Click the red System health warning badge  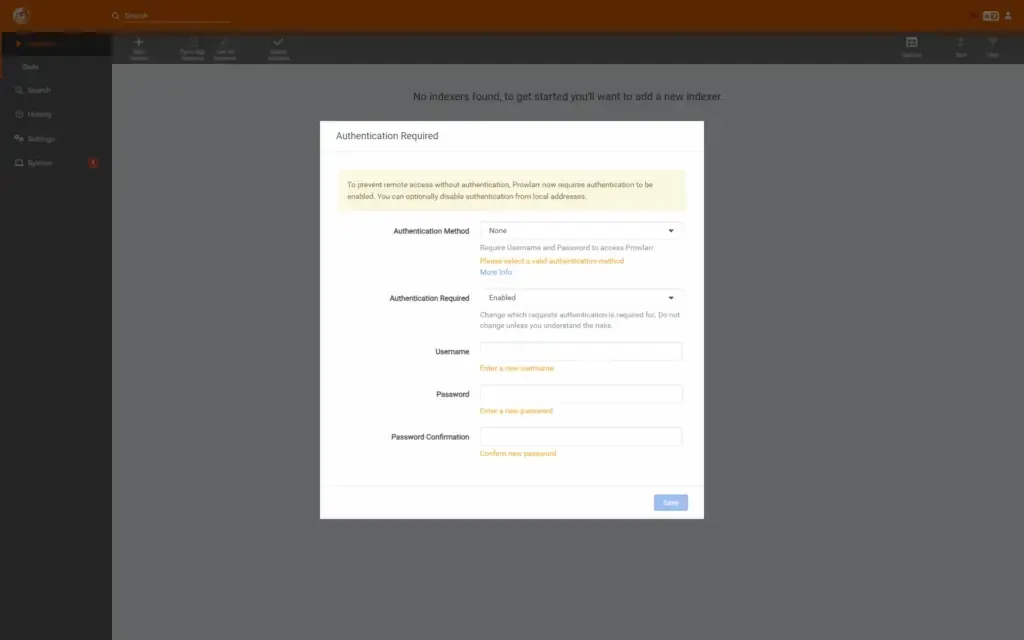[x=93, y=163]
